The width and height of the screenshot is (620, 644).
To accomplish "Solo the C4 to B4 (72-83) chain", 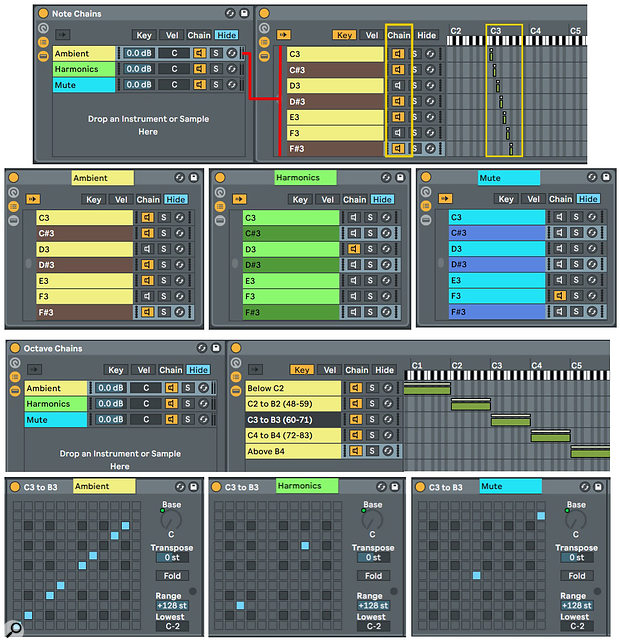I will [x=372, y=435].
